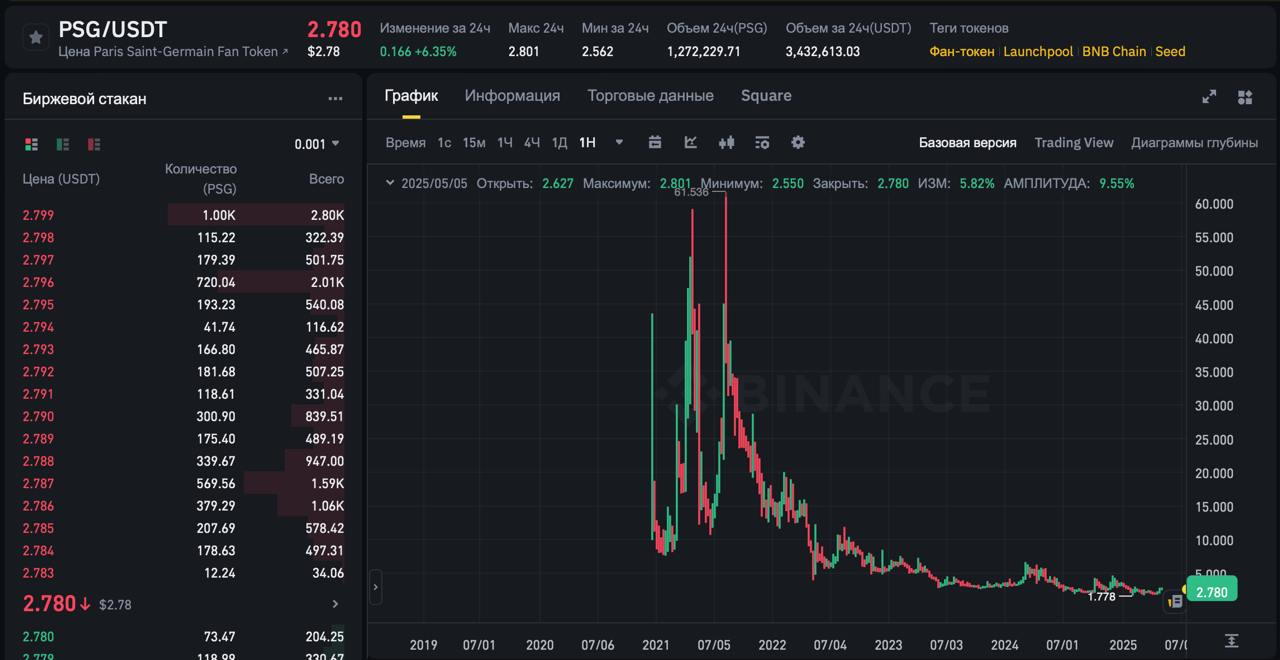Click the BNB Chain tag
This screenshot has height=660, width=1280.
(x=1114, y=51)
